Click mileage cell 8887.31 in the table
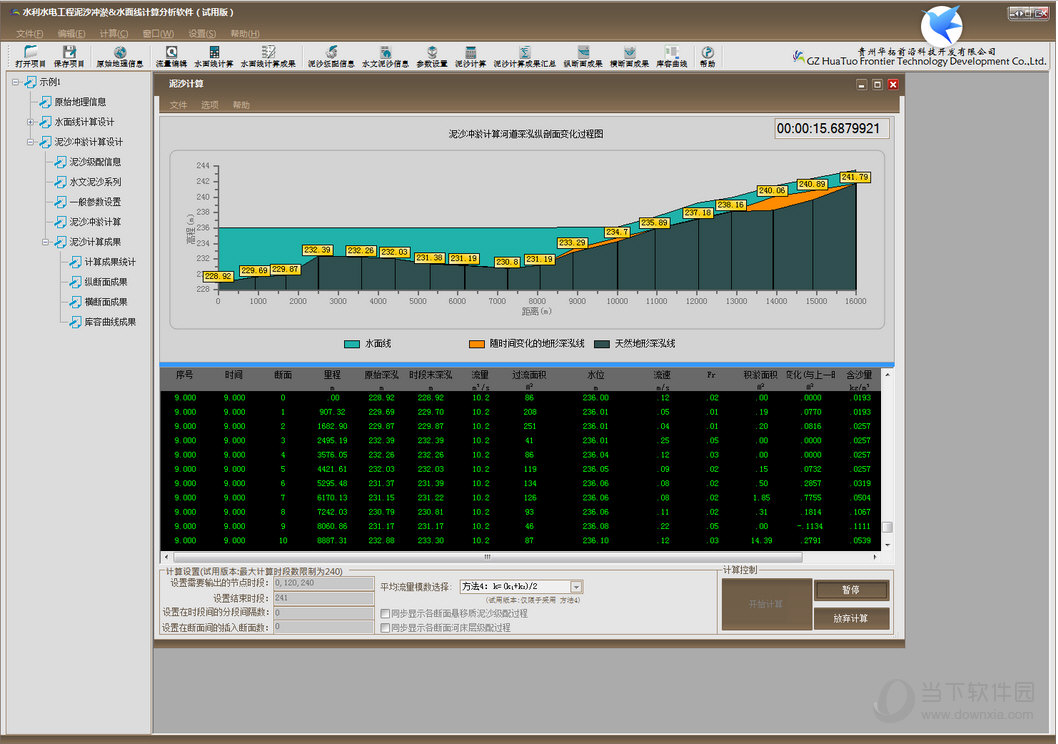The height and width of the screenshot is (744, 1058). 331,541
